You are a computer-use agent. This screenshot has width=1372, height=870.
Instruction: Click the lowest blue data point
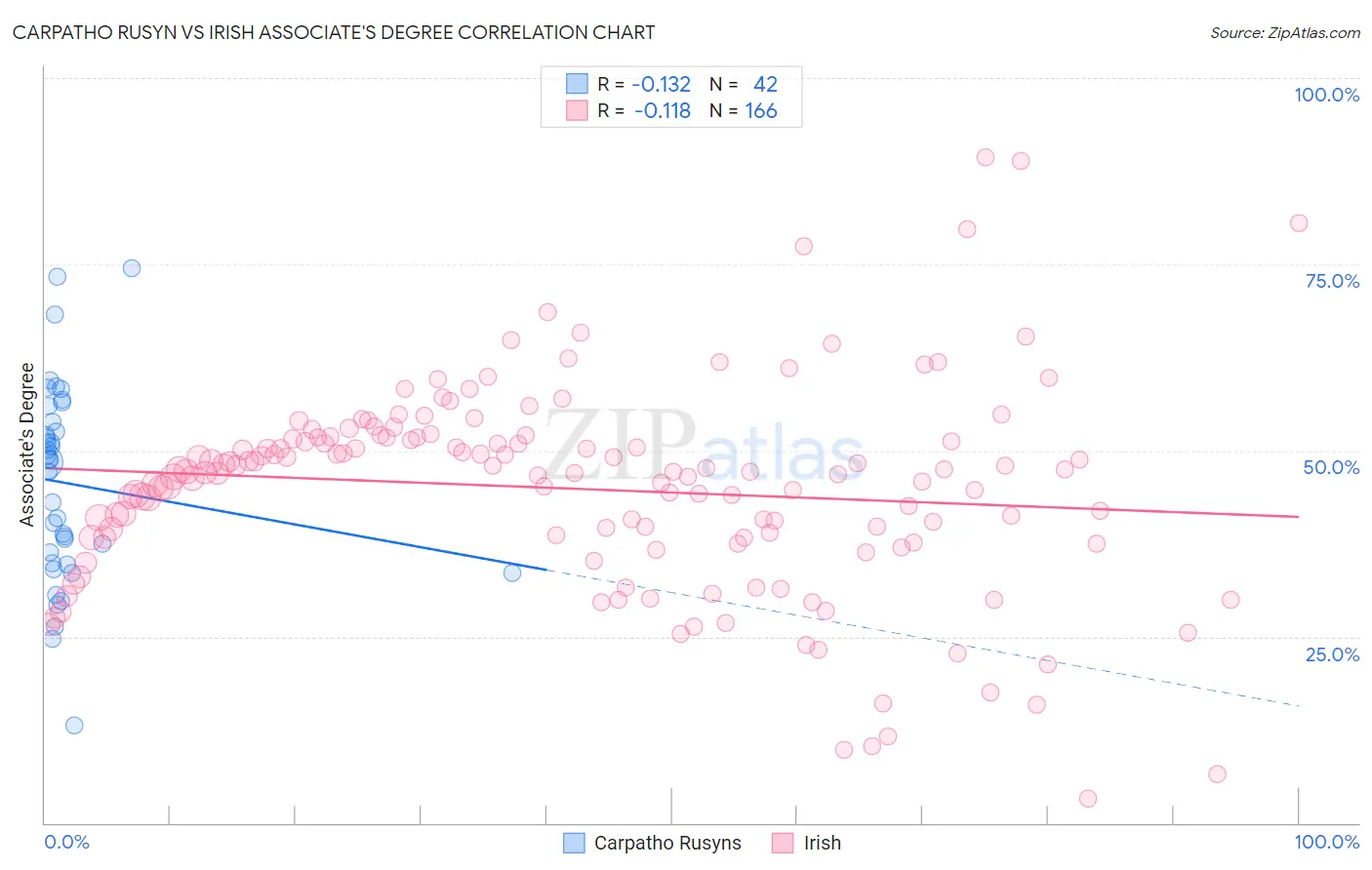(74, 726)
